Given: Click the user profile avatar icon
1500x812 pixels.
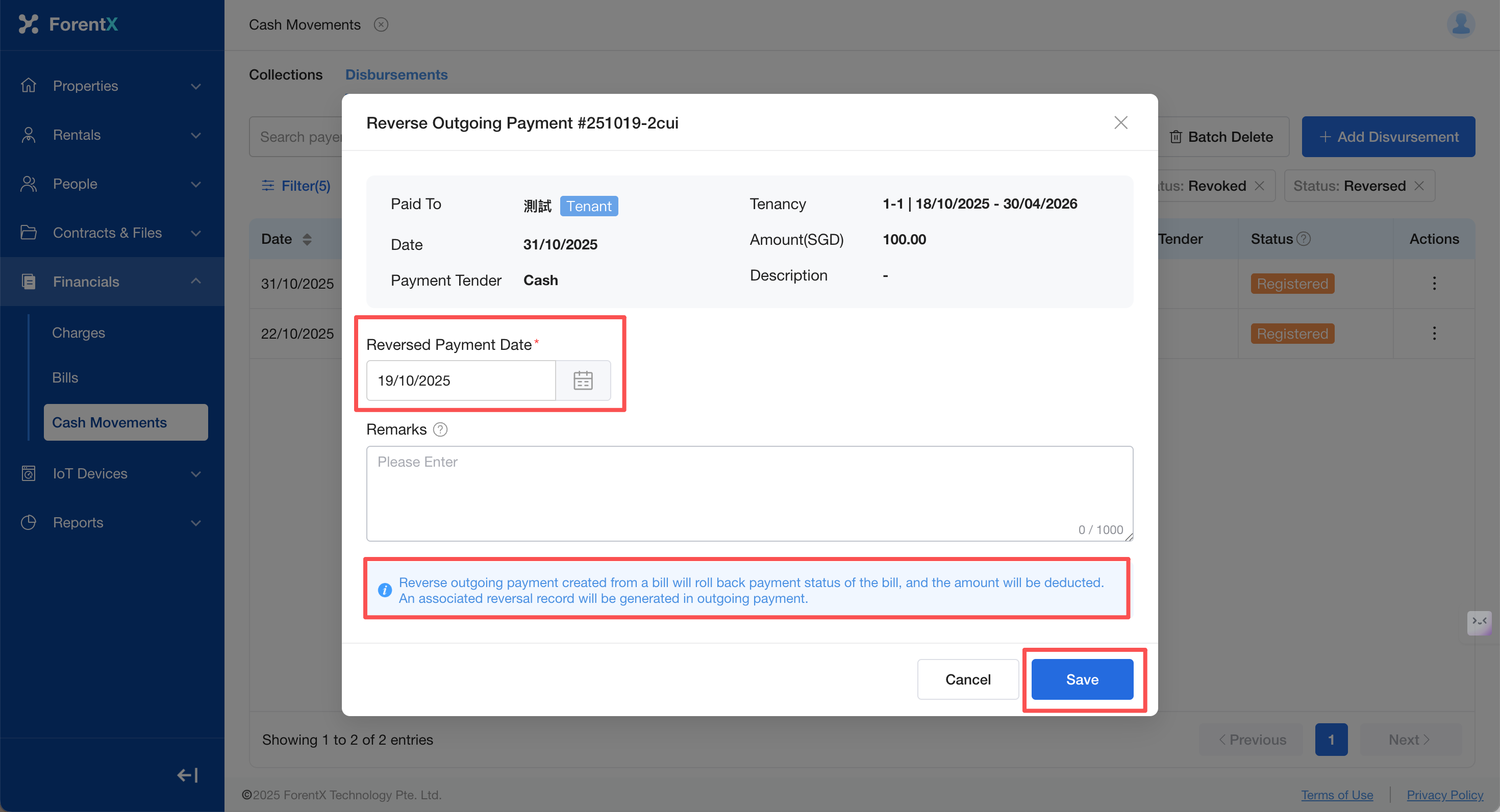Looking at the screenshot, I should [x=1460, y=24].
